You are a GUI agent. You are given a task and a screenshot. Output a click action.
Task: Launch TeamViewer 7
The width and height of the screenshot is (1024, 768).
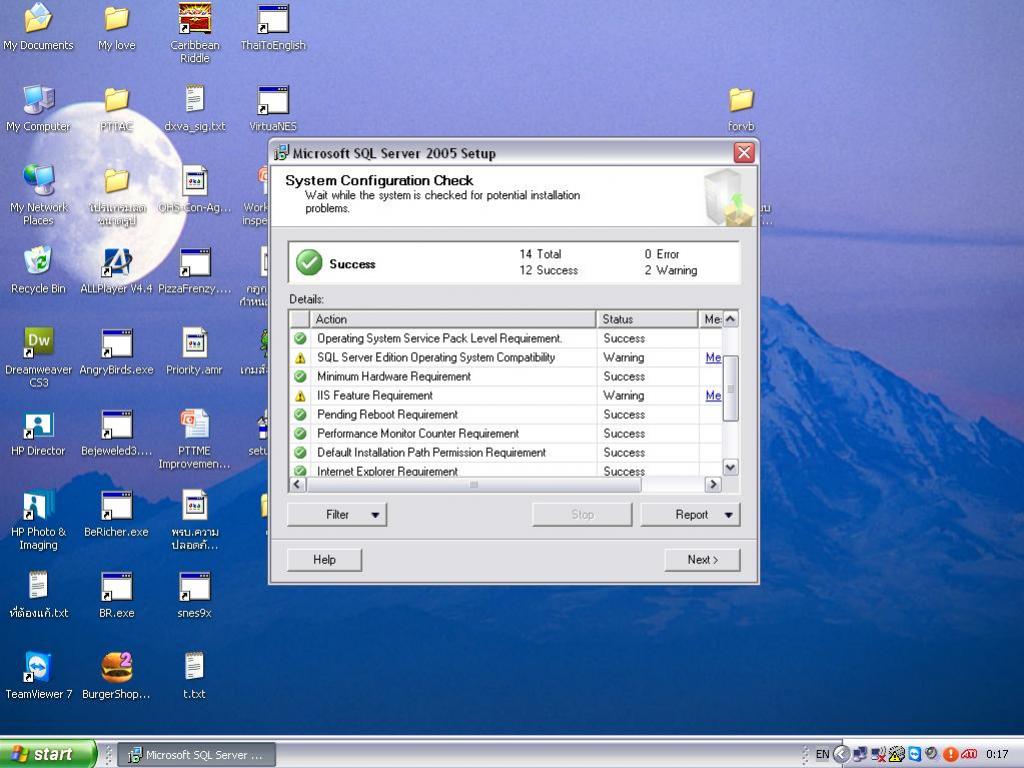point(38,676)
